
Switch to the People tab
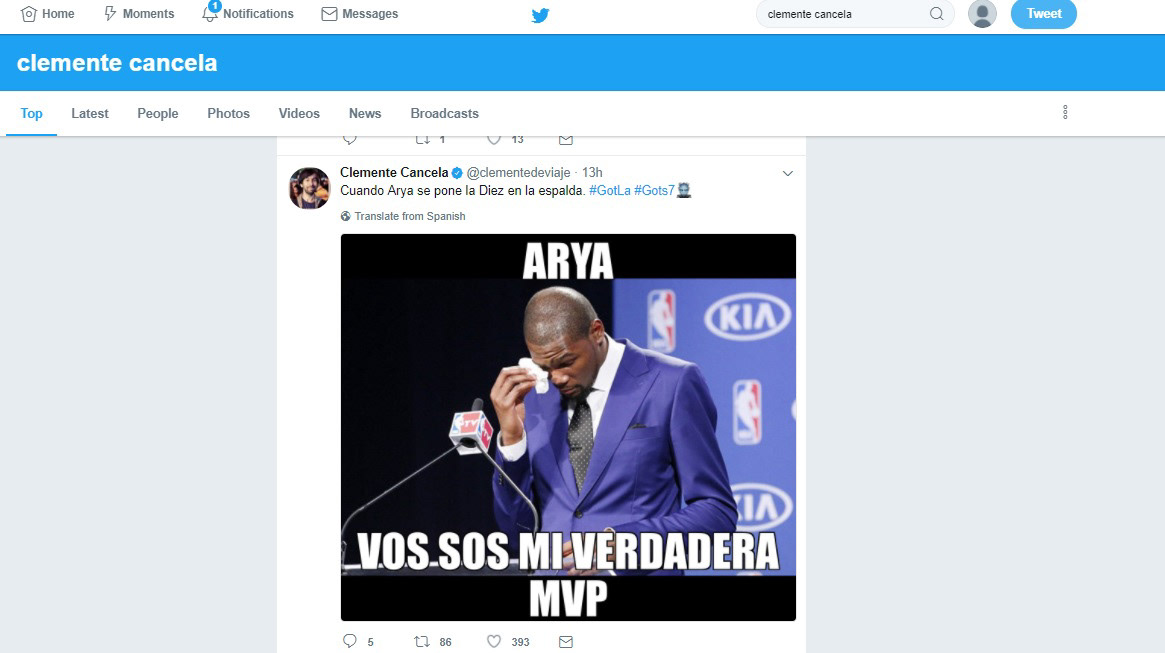click(x=158, y=113)
